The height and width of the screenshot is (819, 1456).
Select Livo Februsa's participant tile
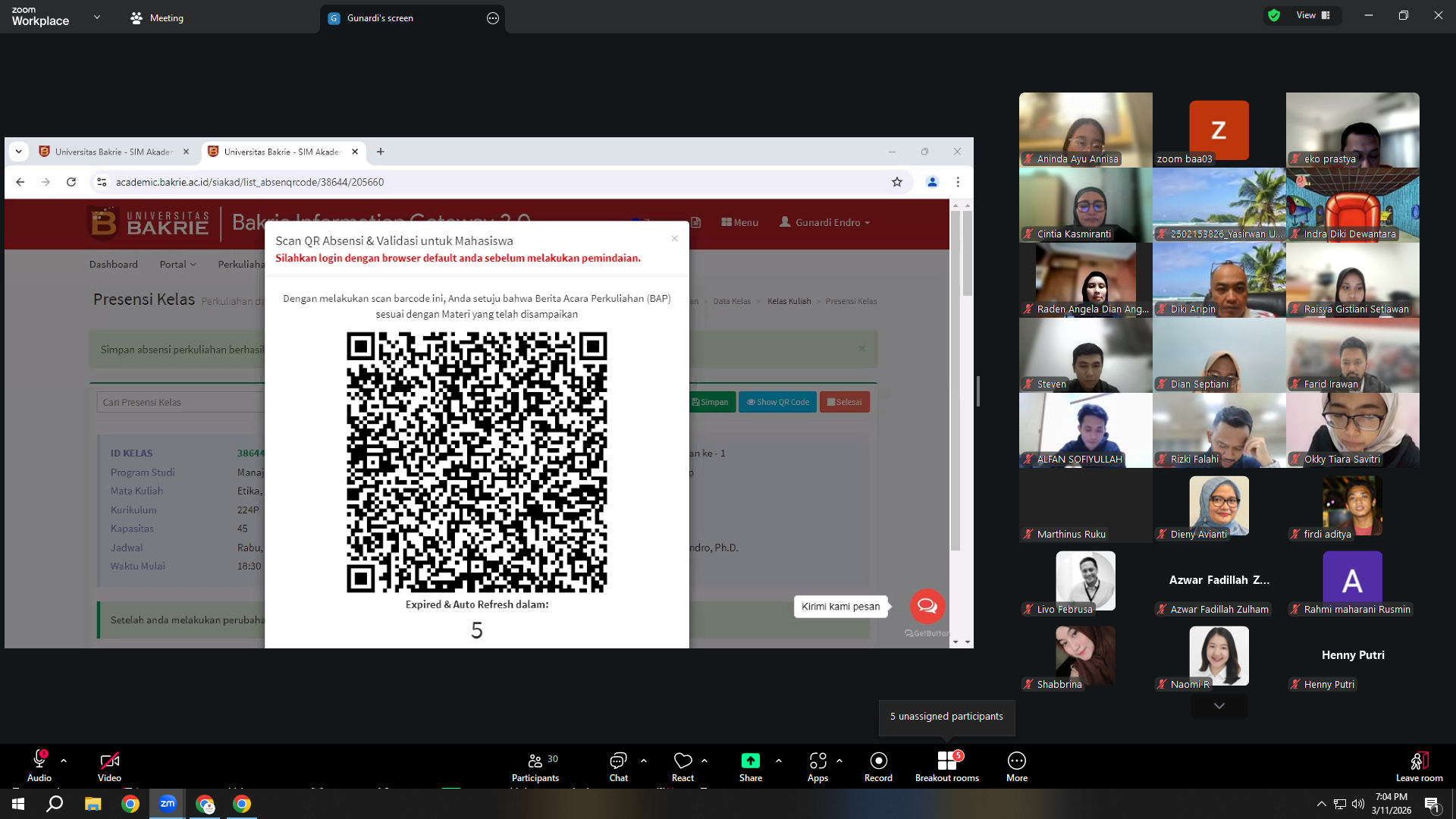click(x=1086, y=580)
